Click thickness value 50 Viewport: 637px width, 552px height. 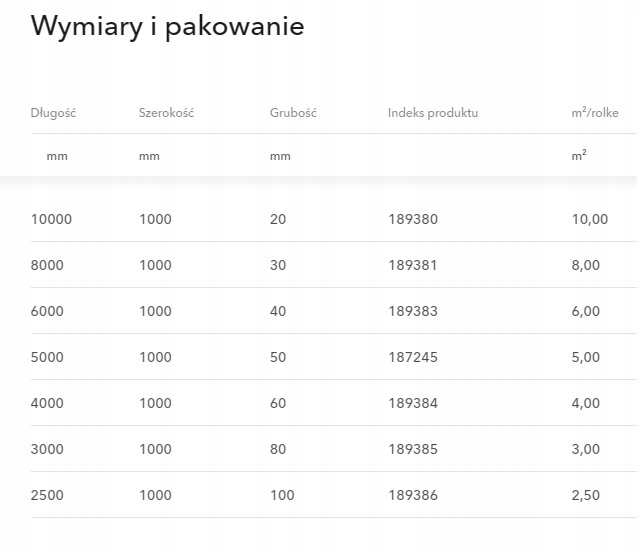pos(278,357)
